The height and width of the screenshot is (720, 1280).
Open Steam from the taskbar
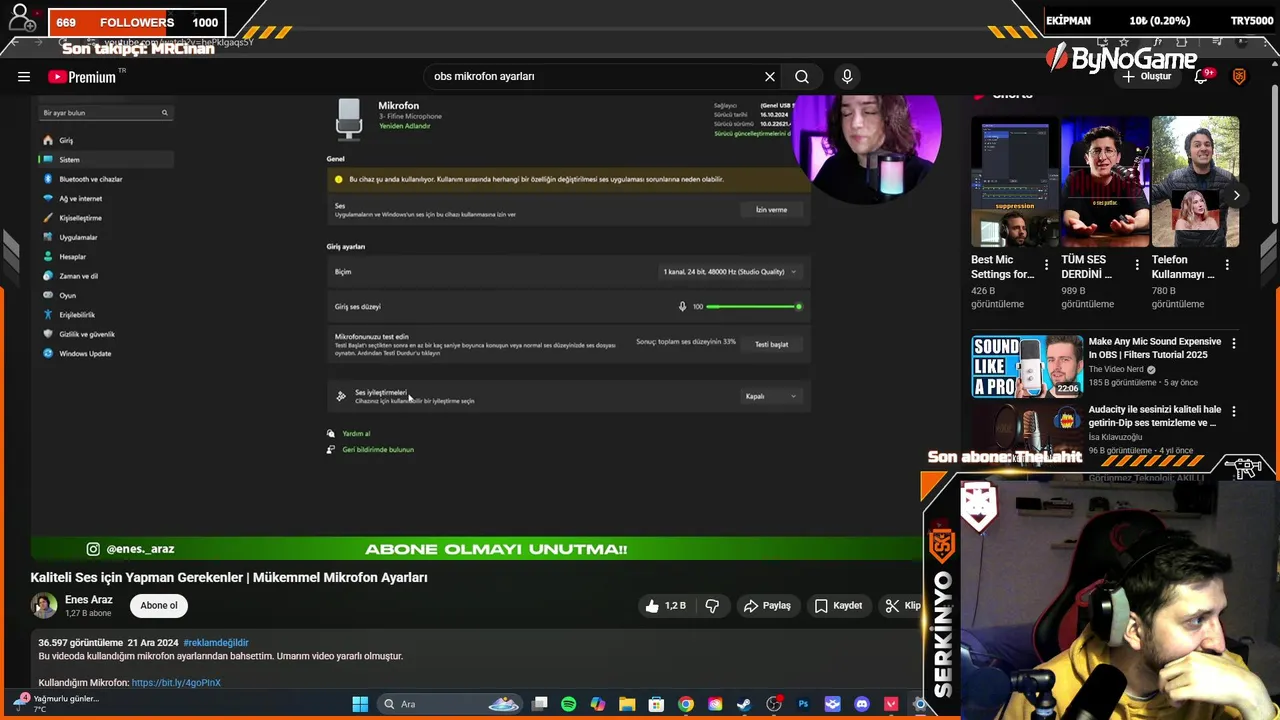coord(744,704)
